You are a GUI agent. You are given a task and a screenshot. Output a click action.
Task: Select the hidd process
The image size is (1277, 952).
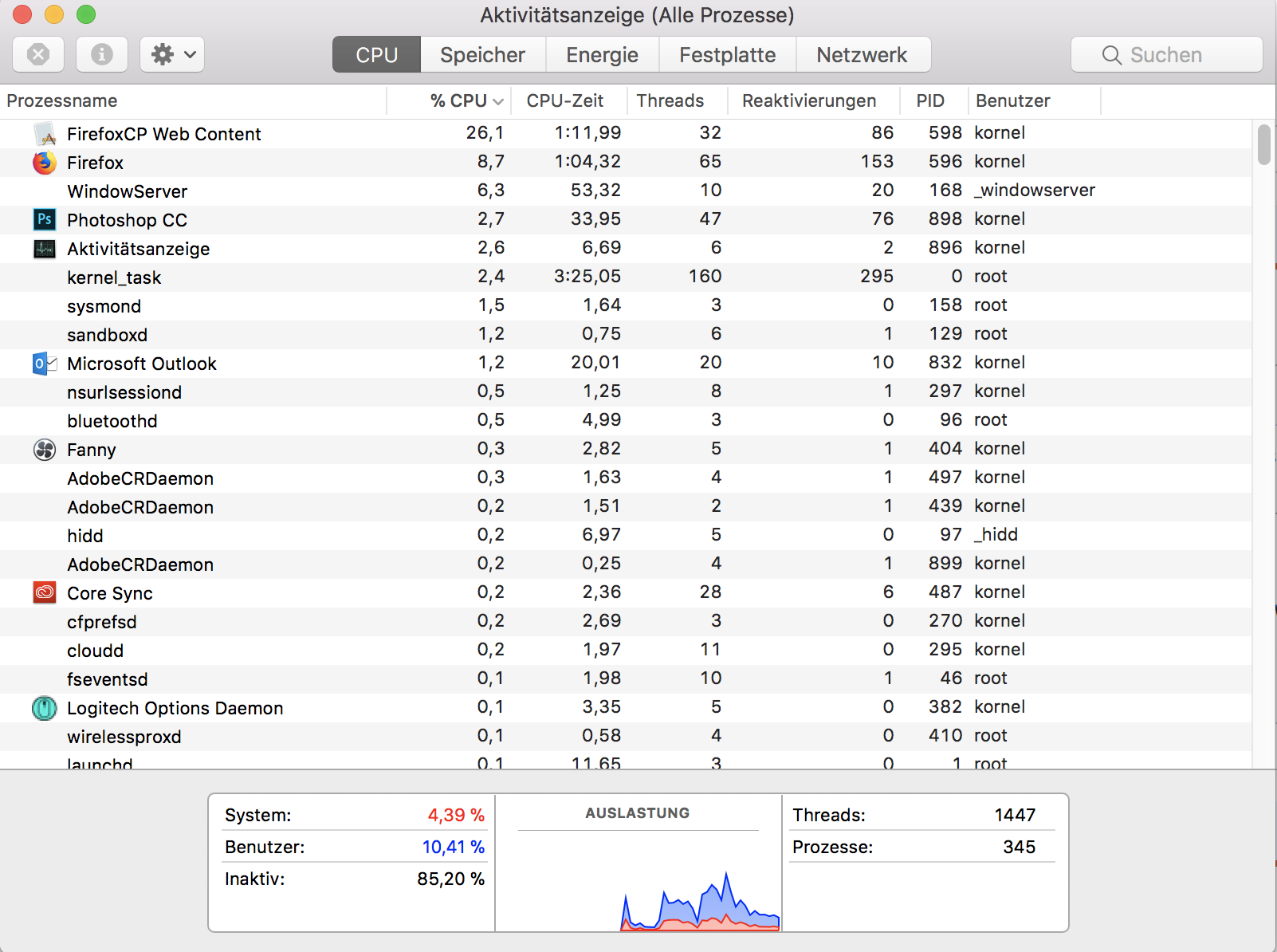626,536
